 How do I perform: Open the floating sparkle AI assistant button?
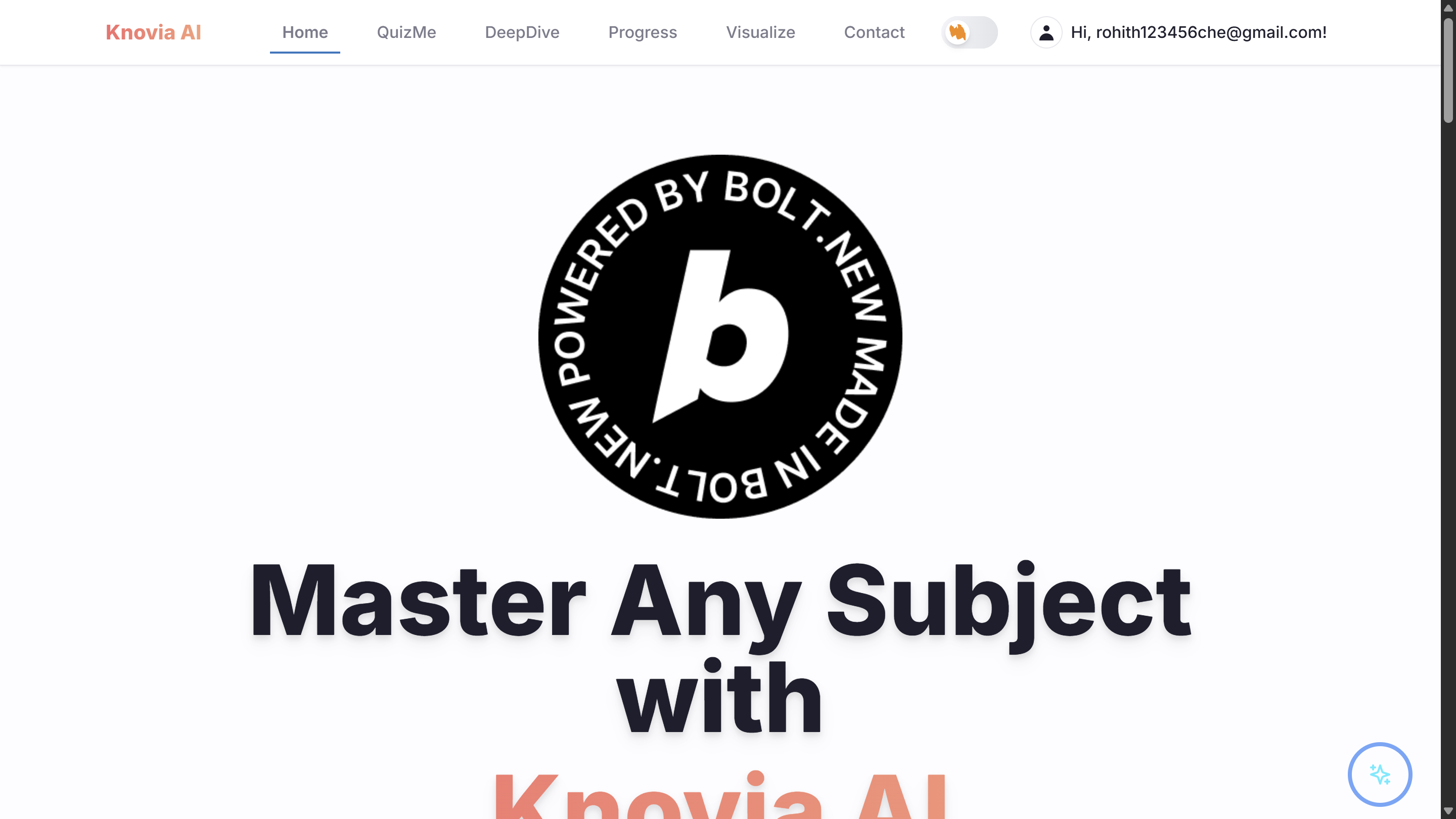(x=1380, y=774)
